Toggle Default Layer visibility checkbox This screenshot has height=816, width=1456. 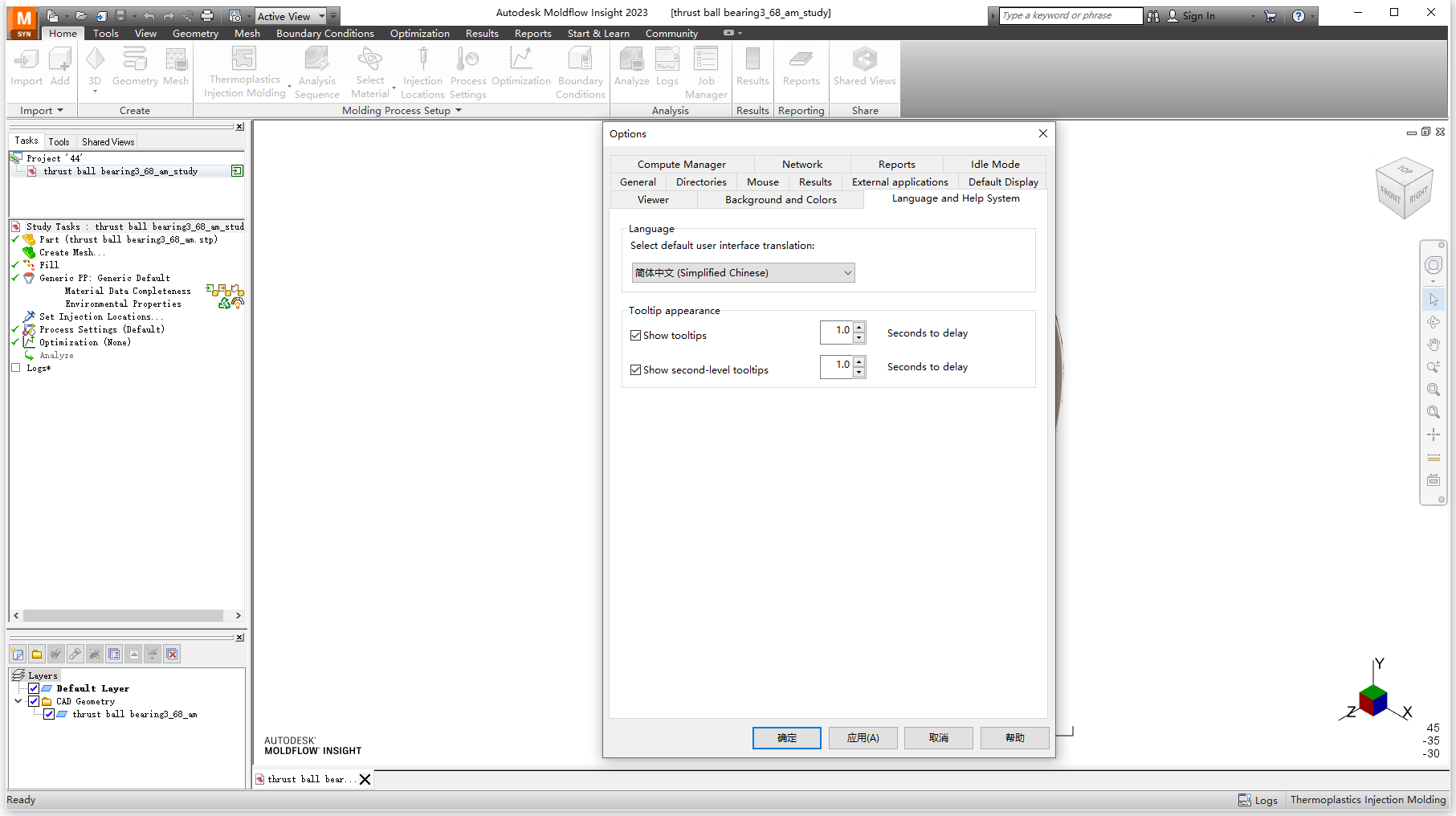coord(34,688)
